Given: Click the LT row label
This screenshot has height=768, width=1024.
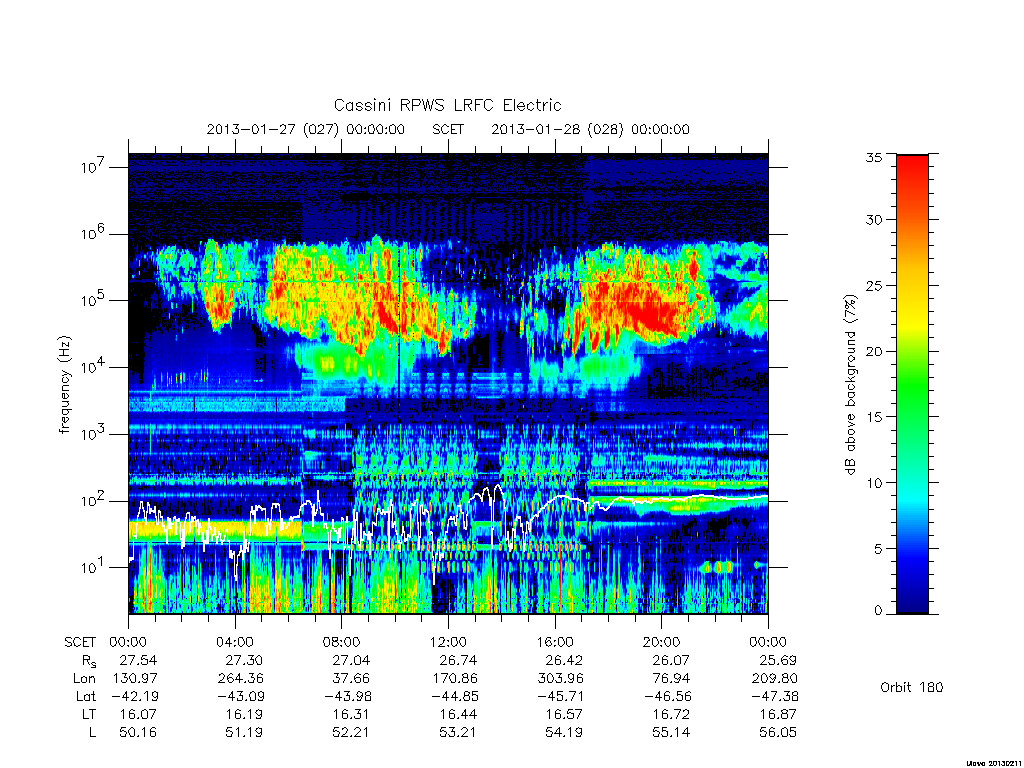Looking at the screenshot, I should [89, 714].
